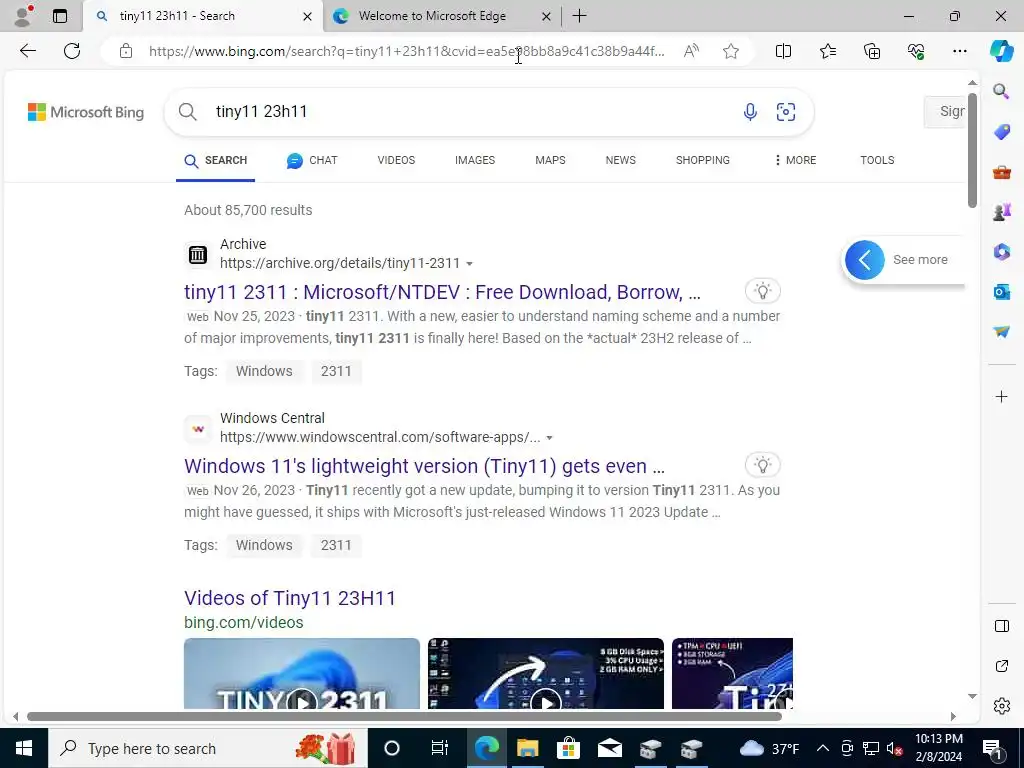Open Videos of Tiny11 23H11 link
The height and width of the screenshot is (768, 1024).
coord(290,598)
